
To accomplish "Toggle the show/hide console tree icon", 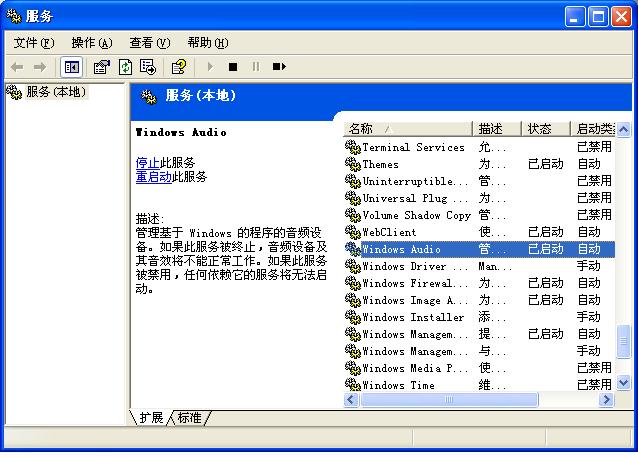I will [72, 67].
